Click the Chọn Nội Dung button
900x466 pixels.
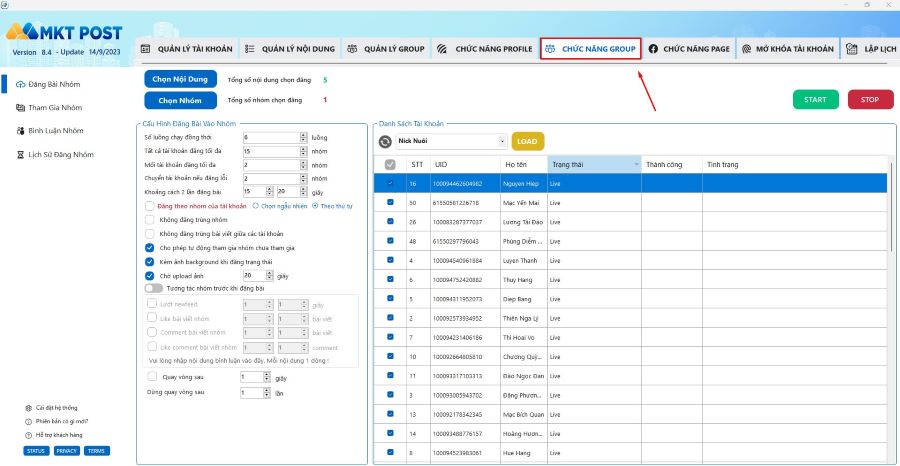click(180, 79)
